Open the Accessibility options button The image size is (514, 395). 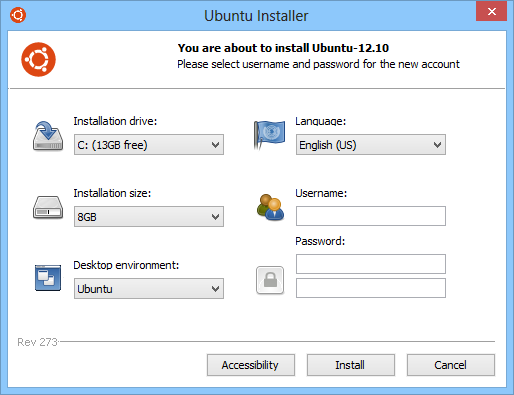[251, 365]
